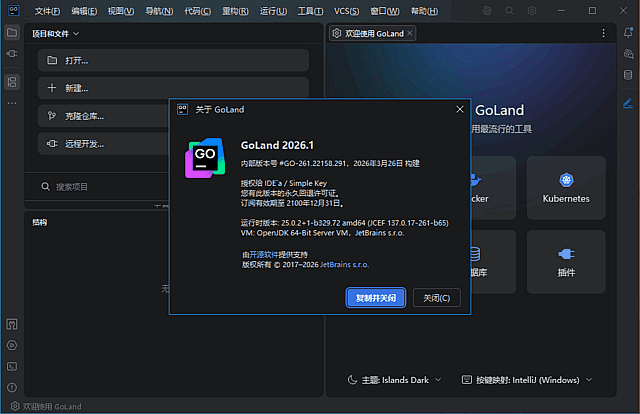The height and width of the screenshot is (414, 640).
Task: Open the Database tool window icon
Action: [628, 74]
